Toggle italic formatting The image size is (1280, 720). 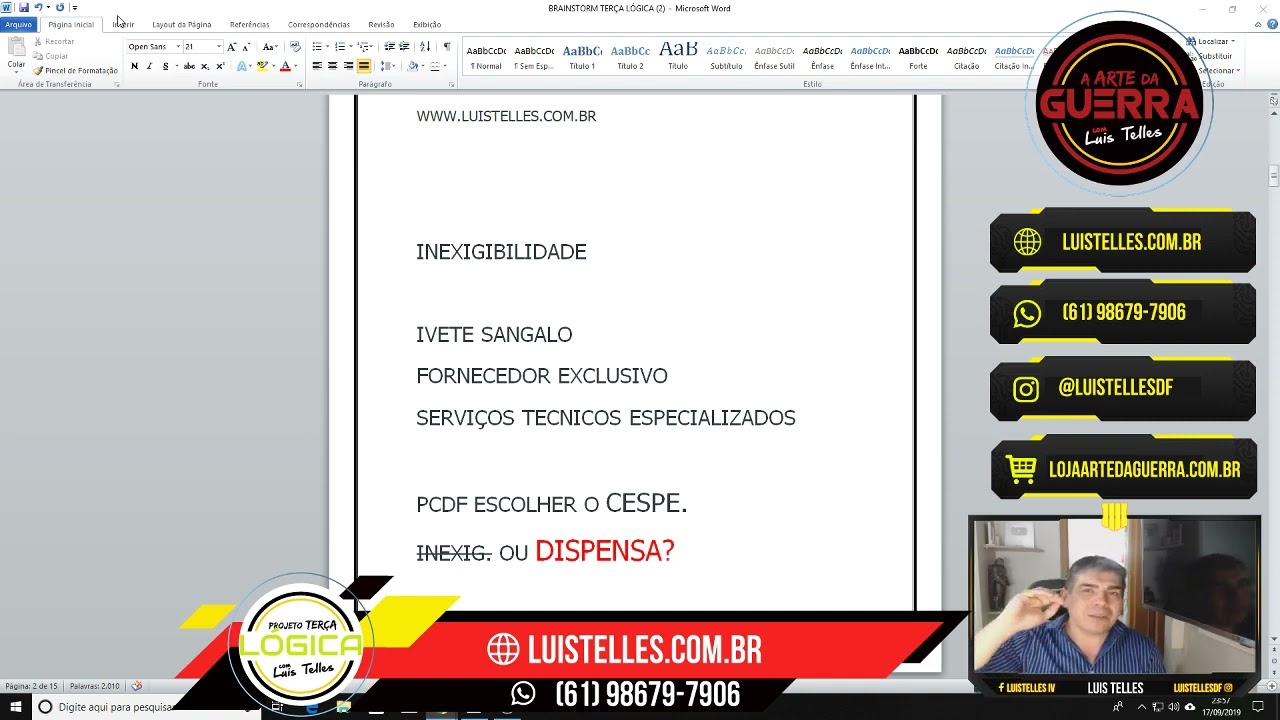[149, 66]
